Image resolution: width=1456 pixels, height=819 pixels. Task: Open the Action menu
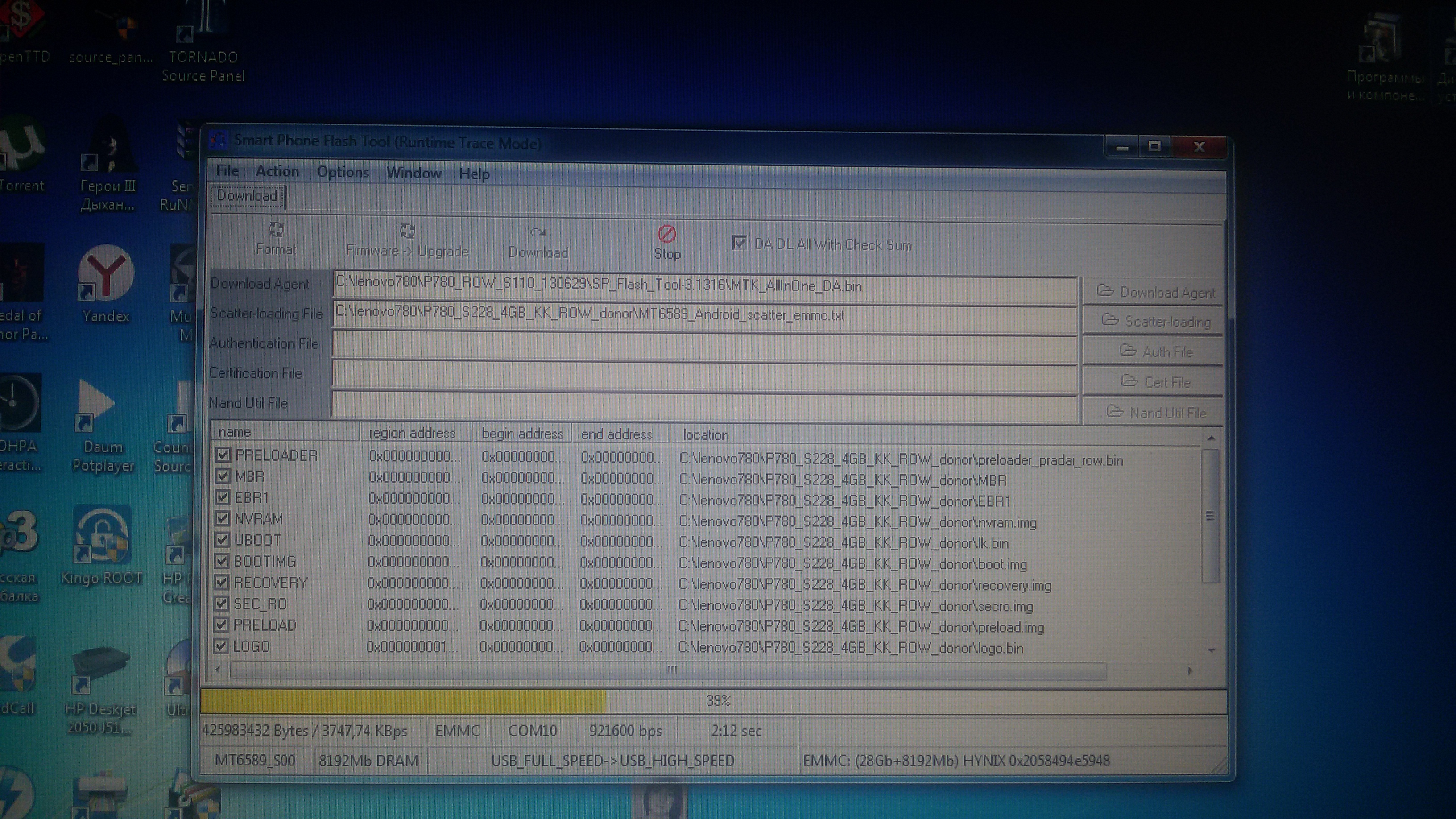(277, 171)
